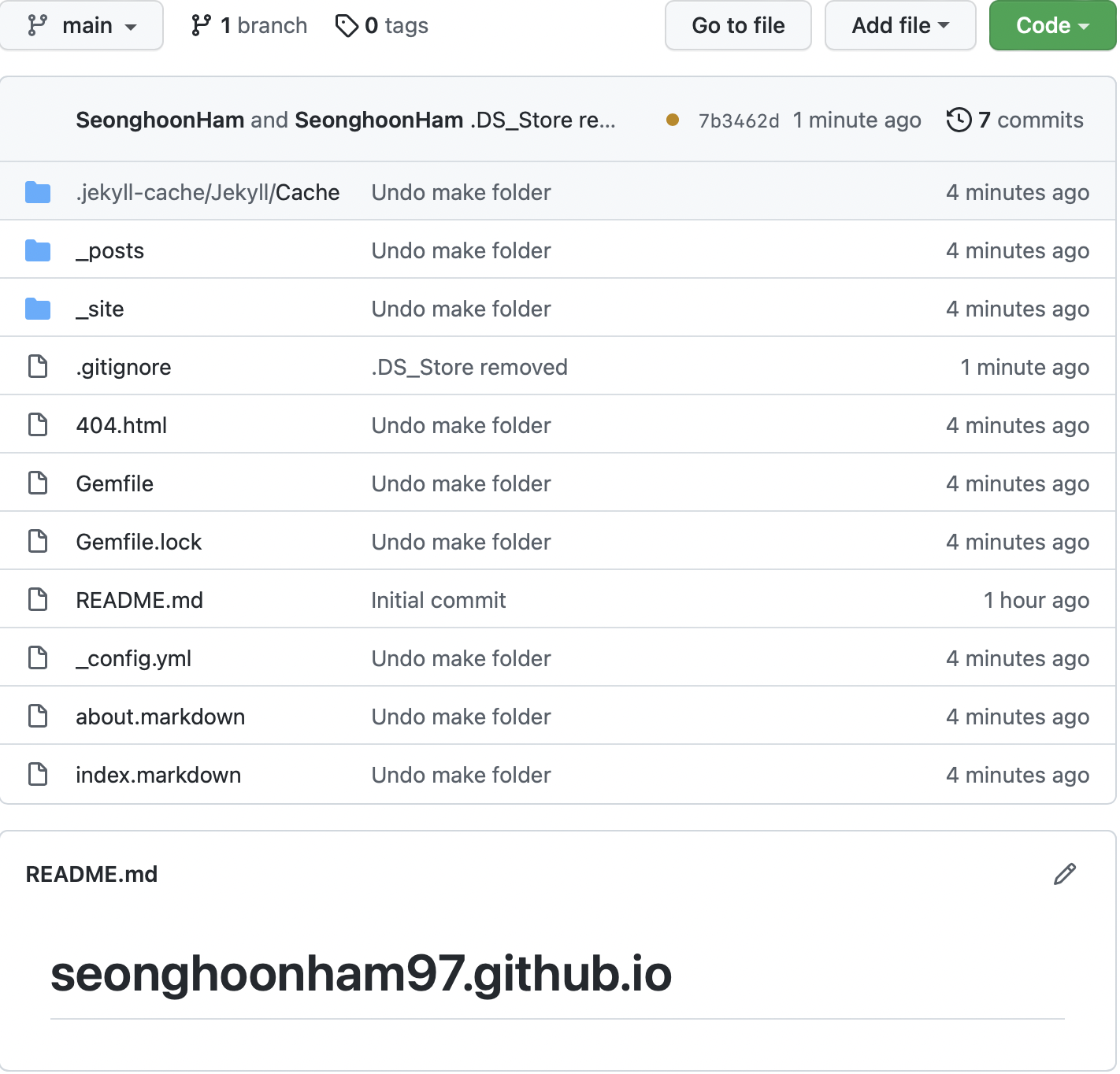
Task: Click the yellow commit status dot
Action: pyautogui.click(x=673, y=120)
